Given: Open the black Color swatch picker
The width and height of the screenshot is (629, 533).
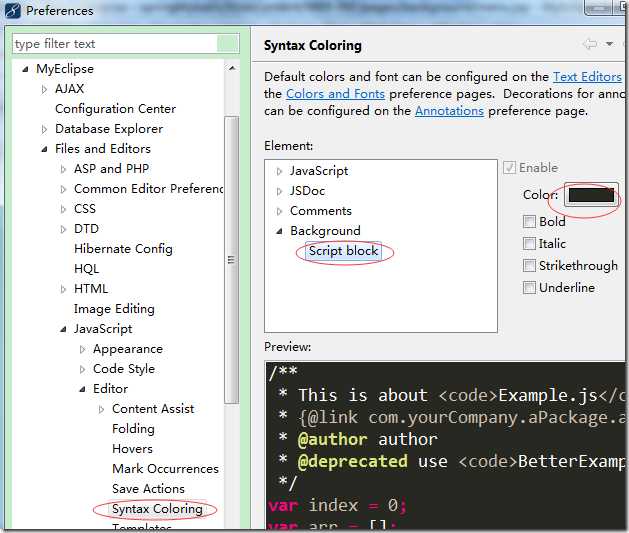Looking at the screenshot, I should pos(591,195).
